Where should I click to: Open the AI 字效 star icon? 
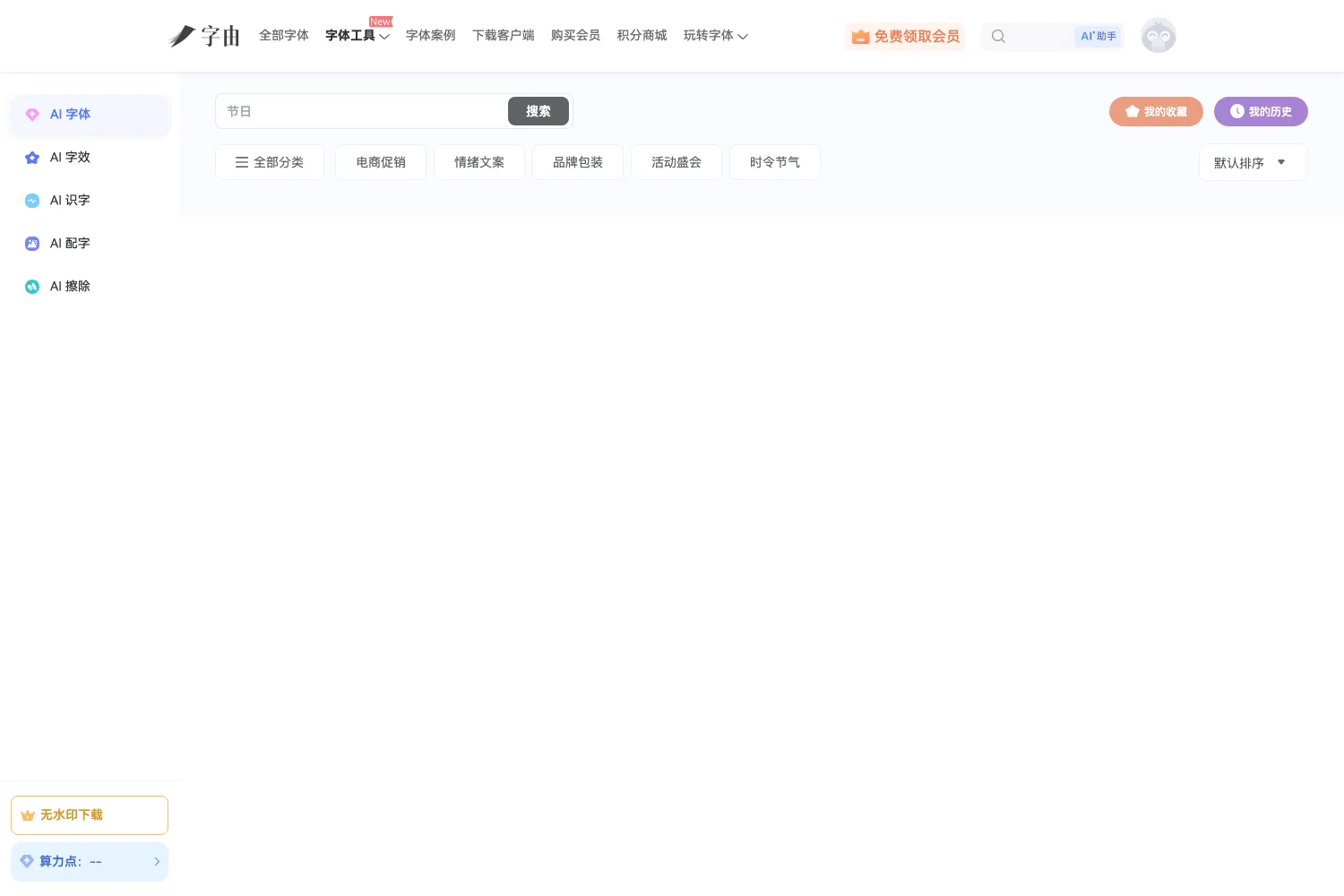point(32,158)
